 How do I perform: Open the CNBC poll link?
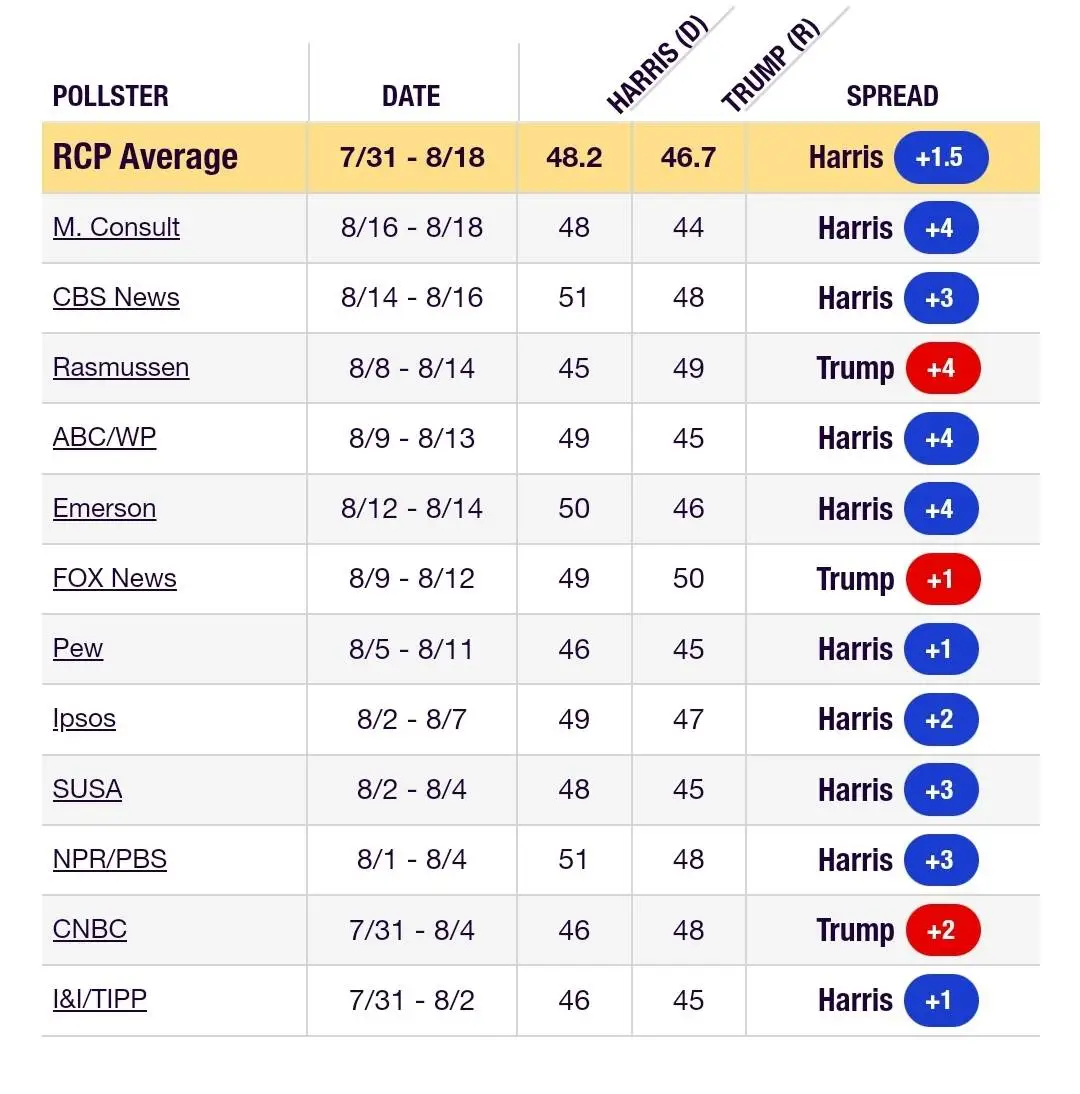point(90,929)
